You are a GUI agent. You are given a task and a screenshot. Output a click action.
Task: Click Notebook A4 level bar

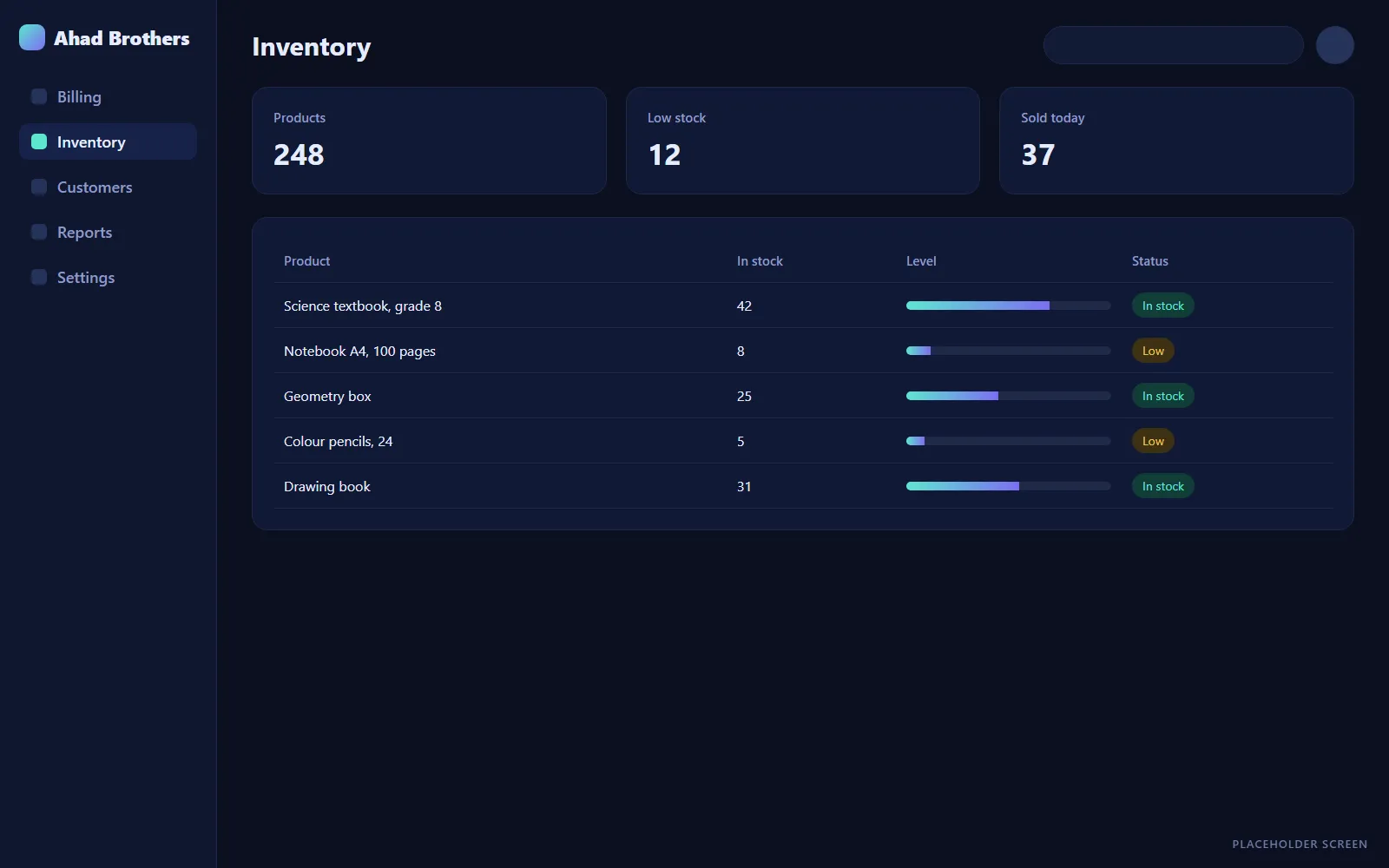(1009, 351)
